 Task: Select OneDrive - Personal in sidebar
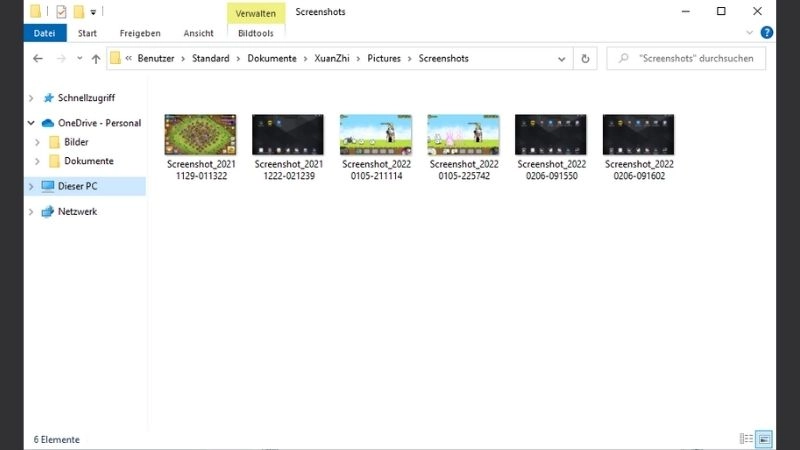click(99, 123)
